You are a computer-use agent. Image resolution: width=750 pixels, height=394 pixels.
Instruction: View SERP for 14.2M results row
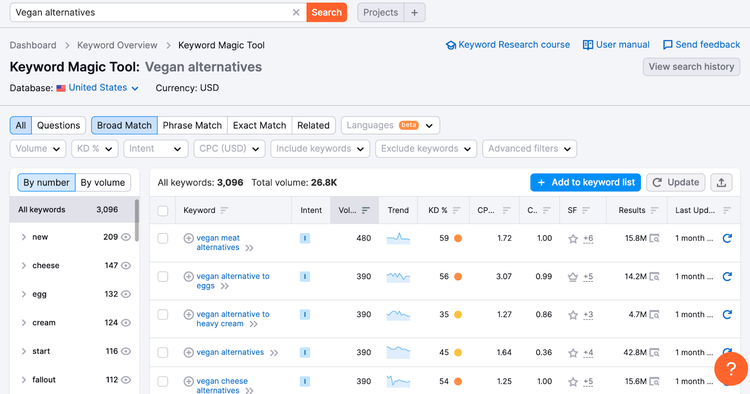pyautogui.click(x=654, y=276)
